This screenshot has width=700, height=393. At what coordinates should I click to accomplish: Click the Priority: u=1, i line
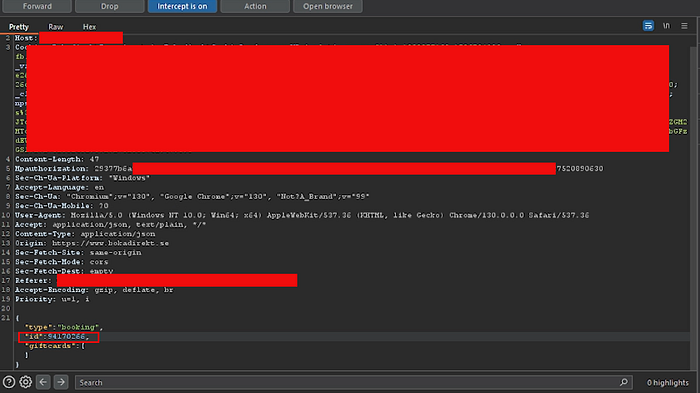[x=52, y=299]
